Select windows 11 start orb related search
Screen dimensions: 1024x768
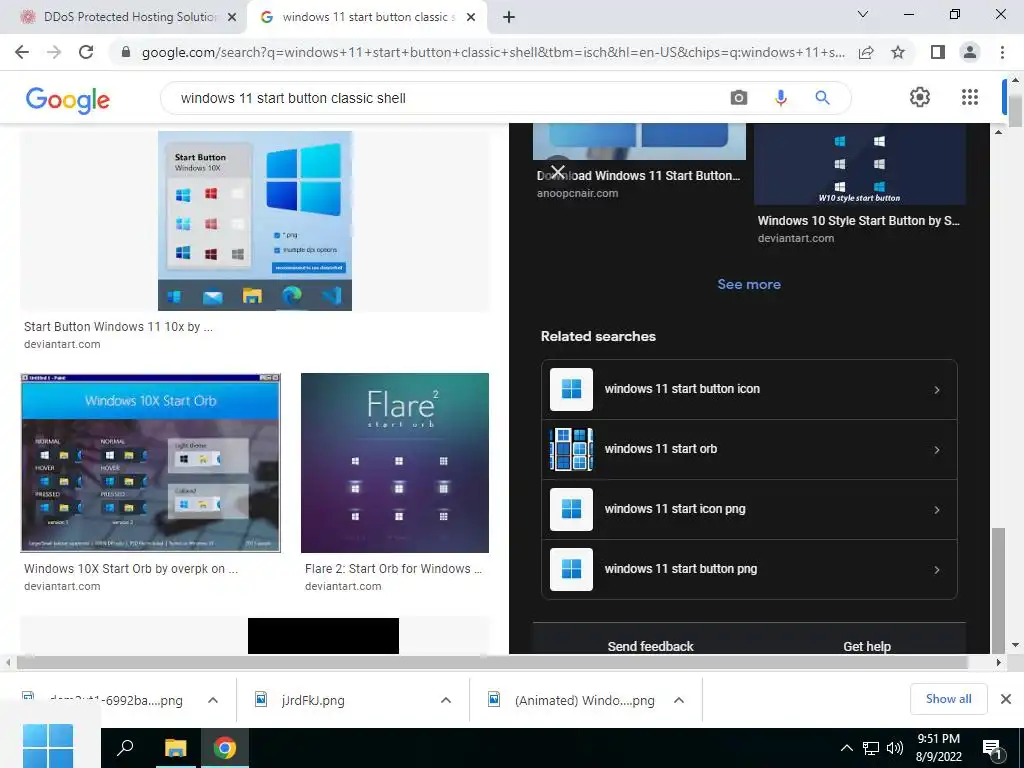749,449
